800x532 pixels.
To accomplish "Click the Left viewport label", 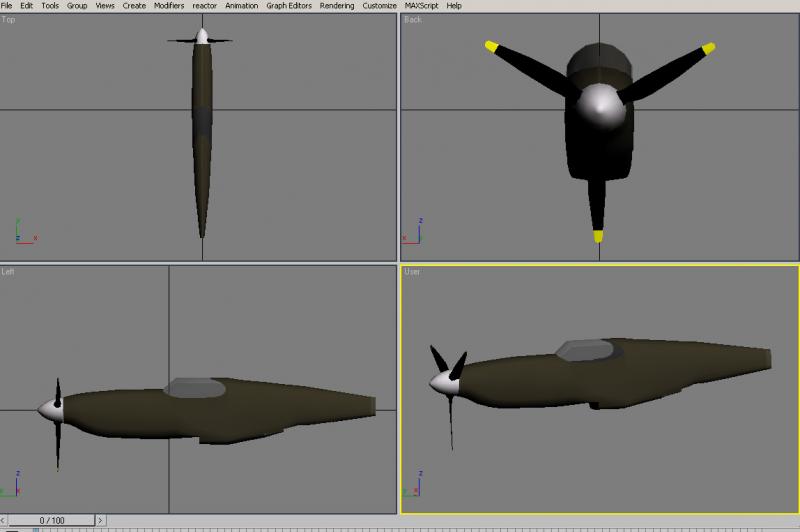I will (8, 271).
